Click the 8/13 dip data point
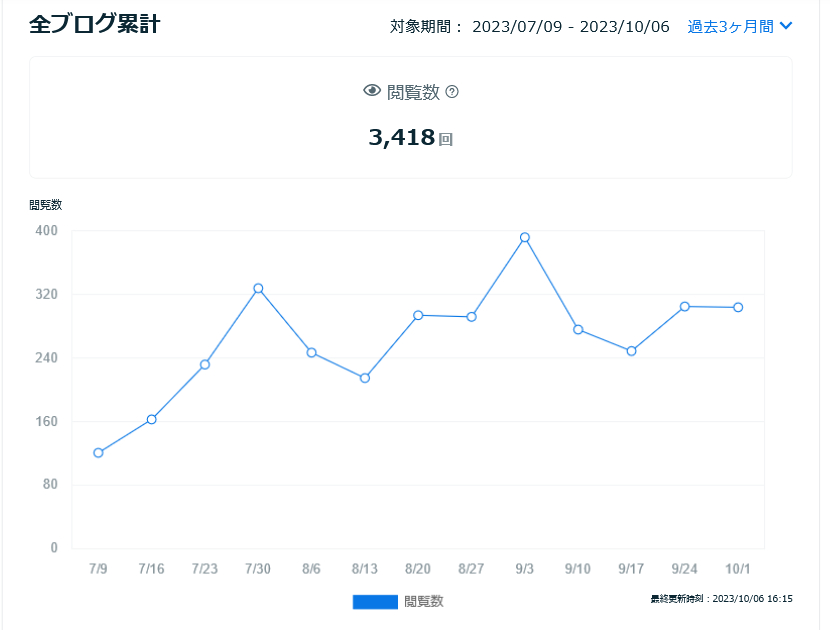Viewport: 830px width, 630px height. [364, 378]
